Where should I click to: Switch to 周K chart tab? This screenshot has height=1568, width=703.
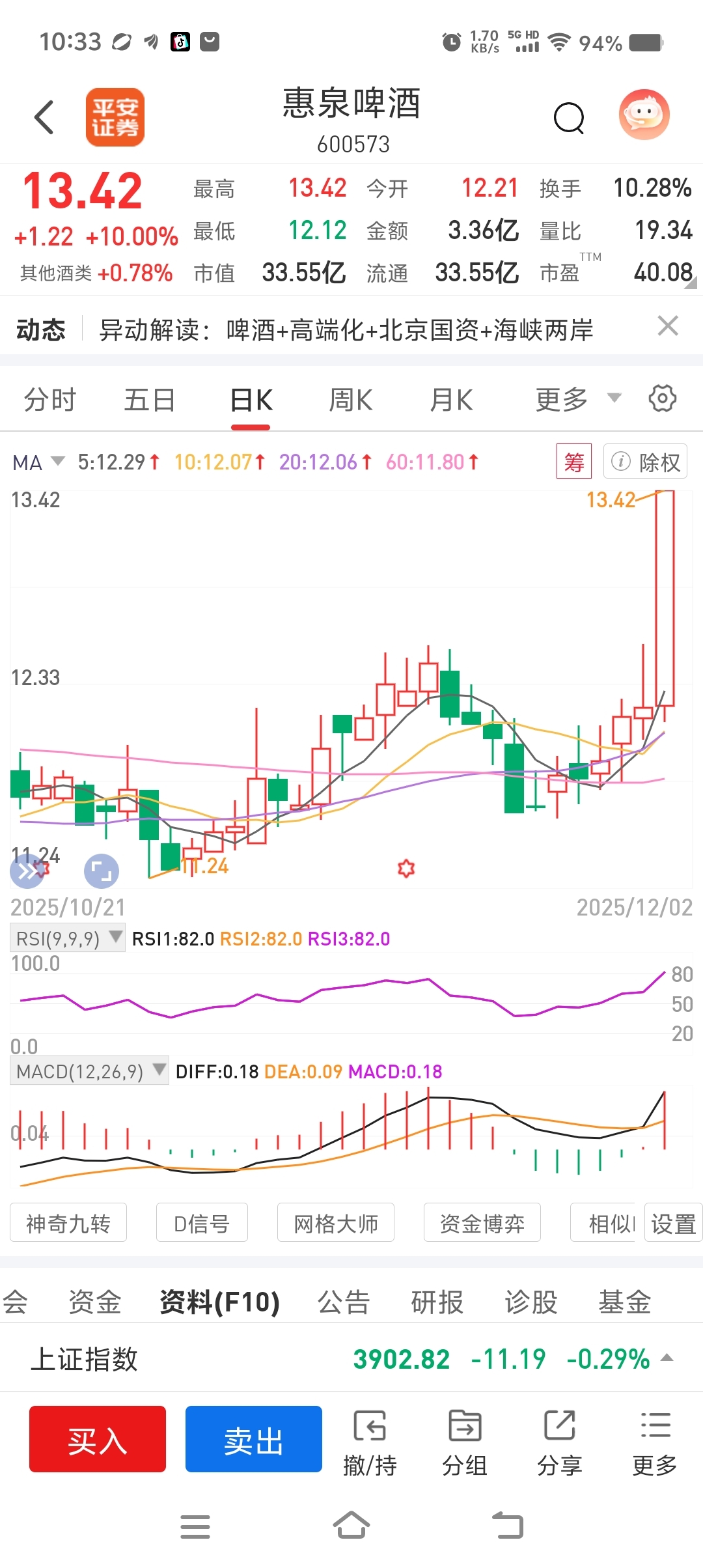click(x=351, y=399)
